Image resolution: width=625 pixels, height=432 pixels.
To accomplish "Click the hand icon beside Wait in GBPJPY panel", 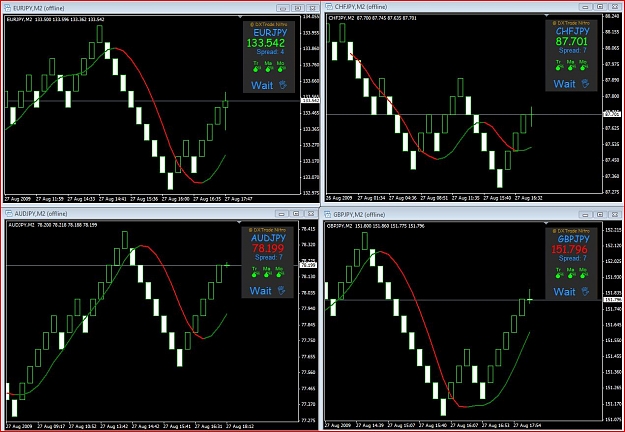I will click(585, 291).
